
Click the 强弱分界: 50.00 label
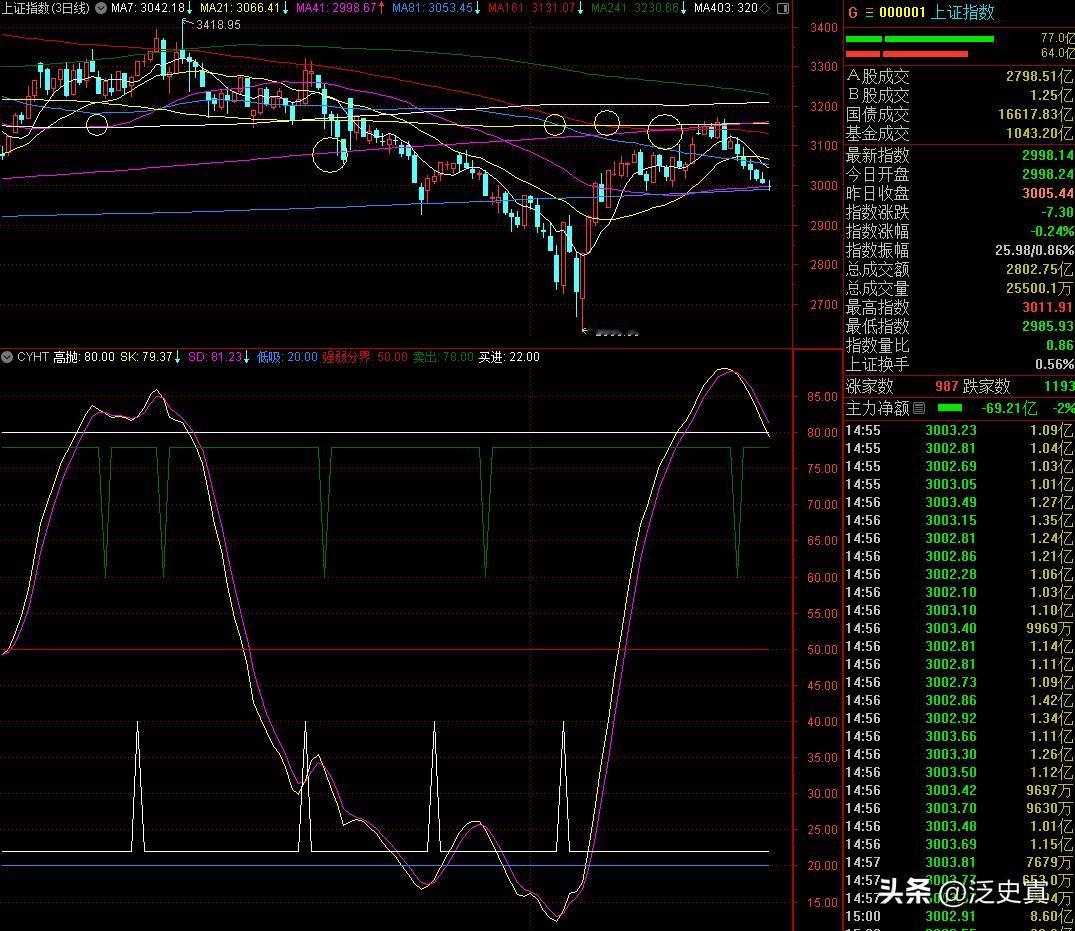365,357
